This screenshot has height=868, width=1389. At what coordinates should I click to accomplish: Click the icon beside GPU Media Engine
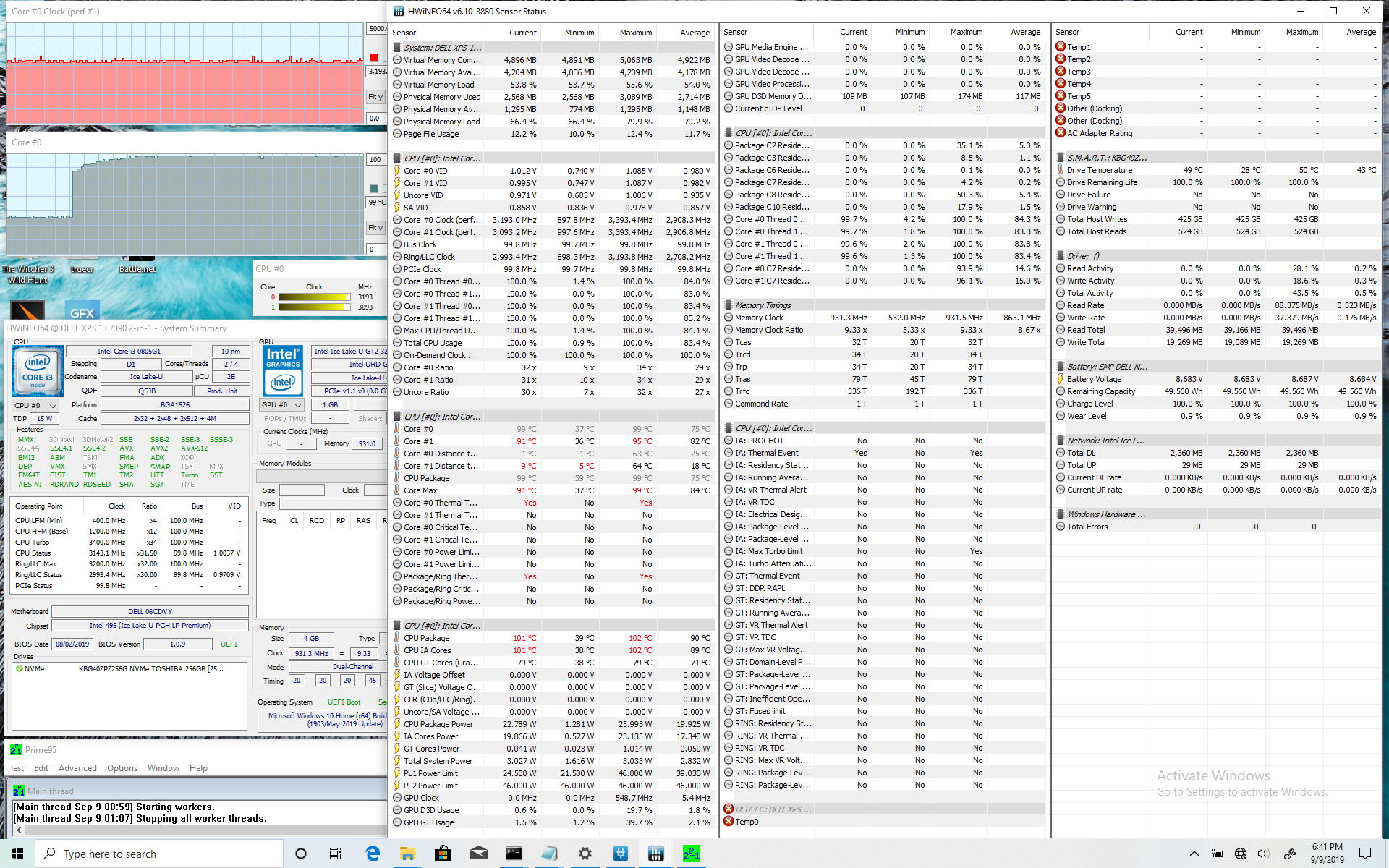coord(729,47)
